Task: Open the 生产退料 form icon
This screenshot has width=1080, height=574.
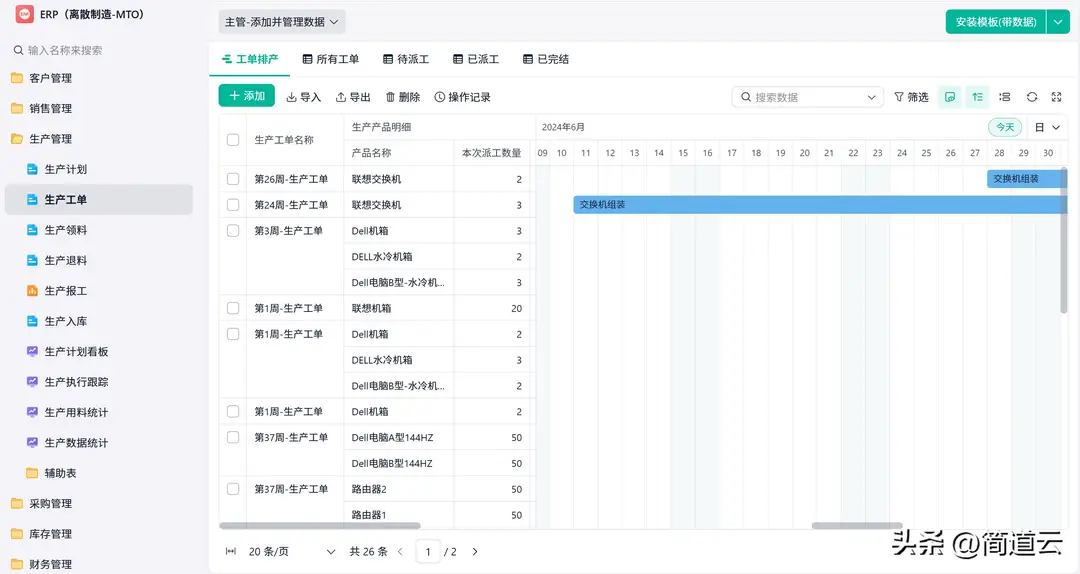Action: coord(32,260)
